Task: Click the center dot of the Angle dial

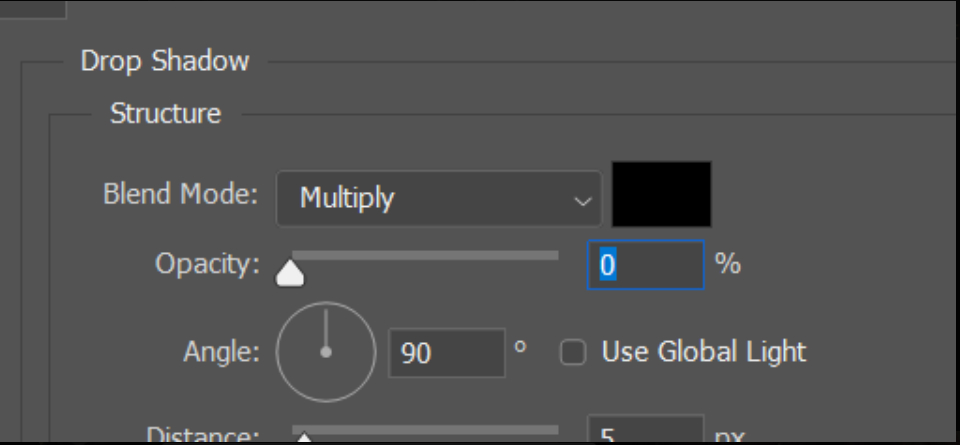Action: [x=324, y=352]
